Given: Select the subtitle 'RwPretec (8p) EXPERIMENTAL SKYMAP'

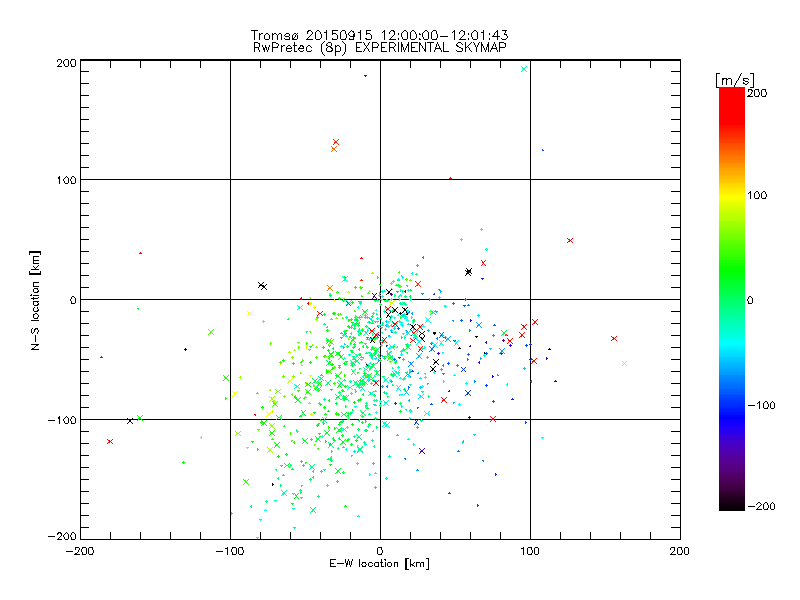Looking at the screenshot, I should [380, 47].
